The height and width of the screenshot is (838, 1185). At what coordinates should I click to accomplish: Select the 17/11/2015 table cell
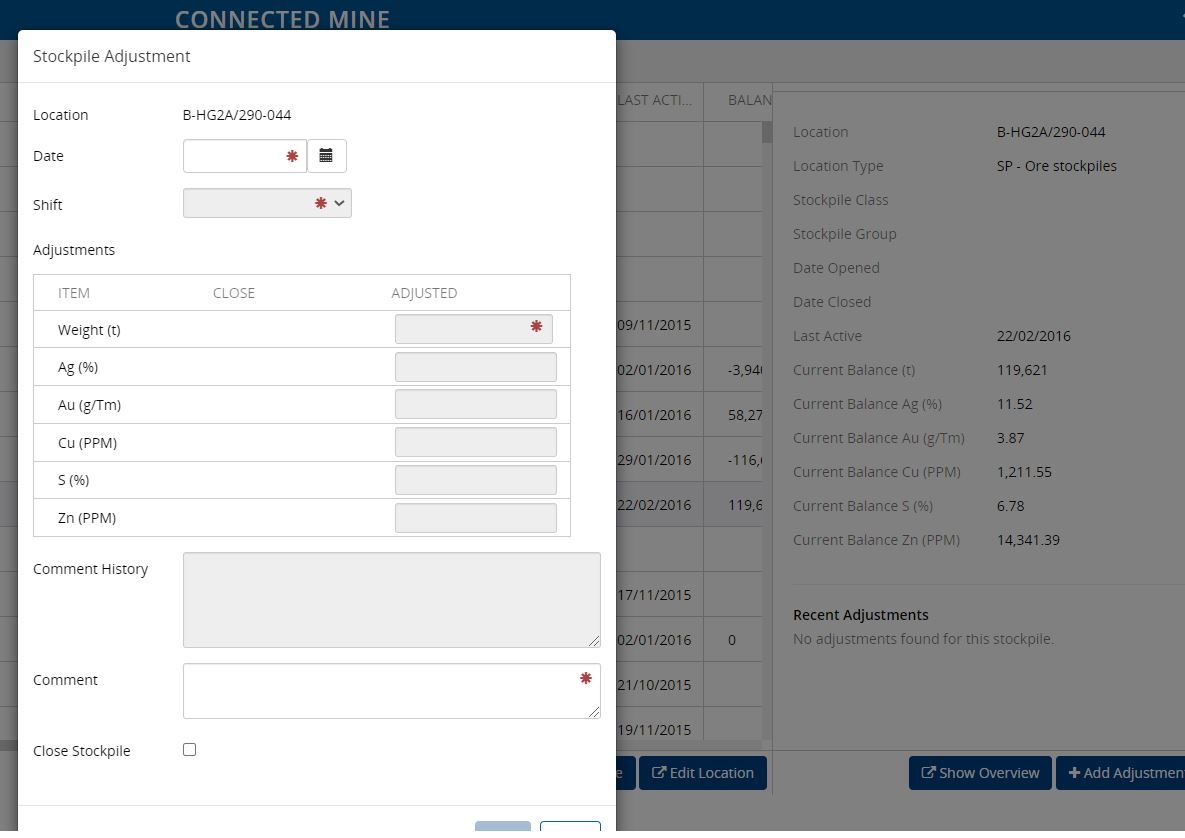point(654,595)
